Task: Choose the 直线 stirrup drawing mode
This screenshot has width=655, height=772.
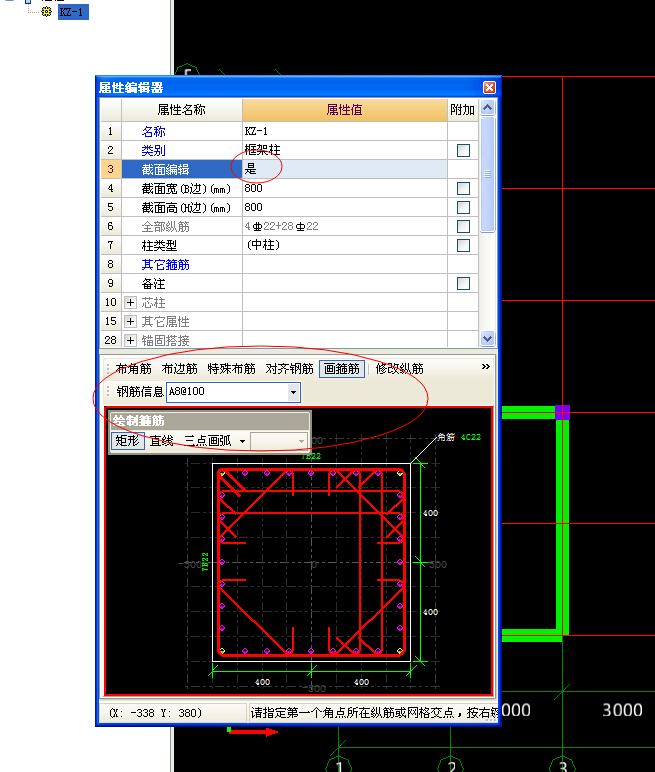Action: point(162,441)
